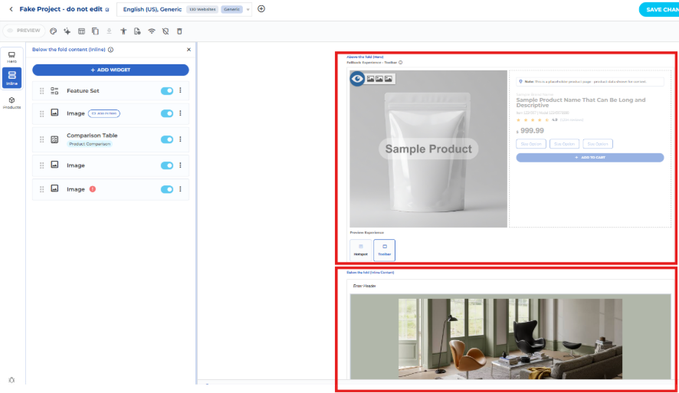Switch to the Products sidebar tab
Screen dimensions: 679x393
[x=12, y=103]
